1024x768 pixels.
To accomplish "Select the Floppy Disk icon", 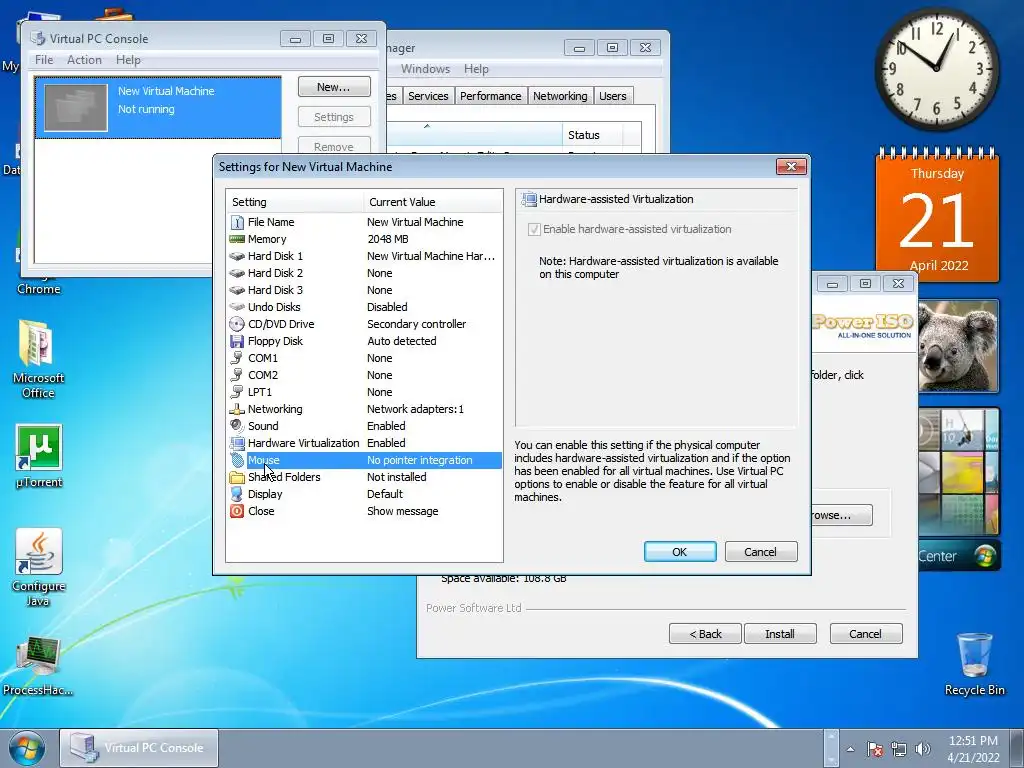I will tap(237, 341).
